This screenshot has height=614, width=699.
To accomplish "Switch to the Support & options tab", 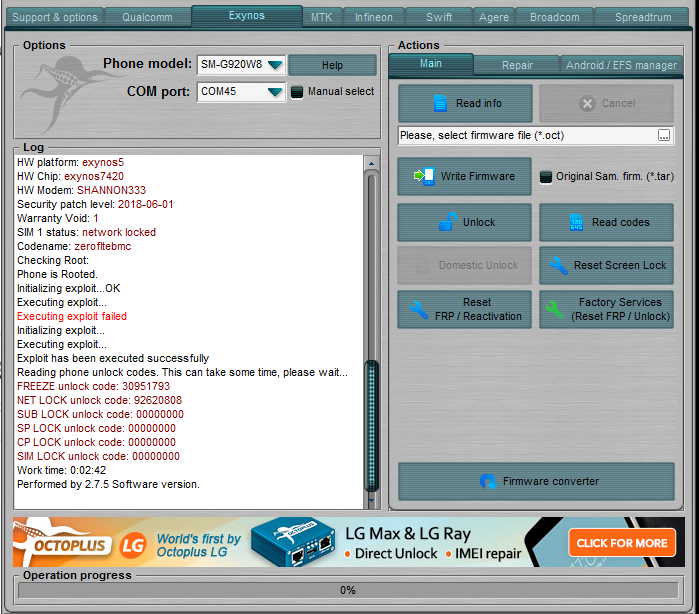I will point(55,17).
